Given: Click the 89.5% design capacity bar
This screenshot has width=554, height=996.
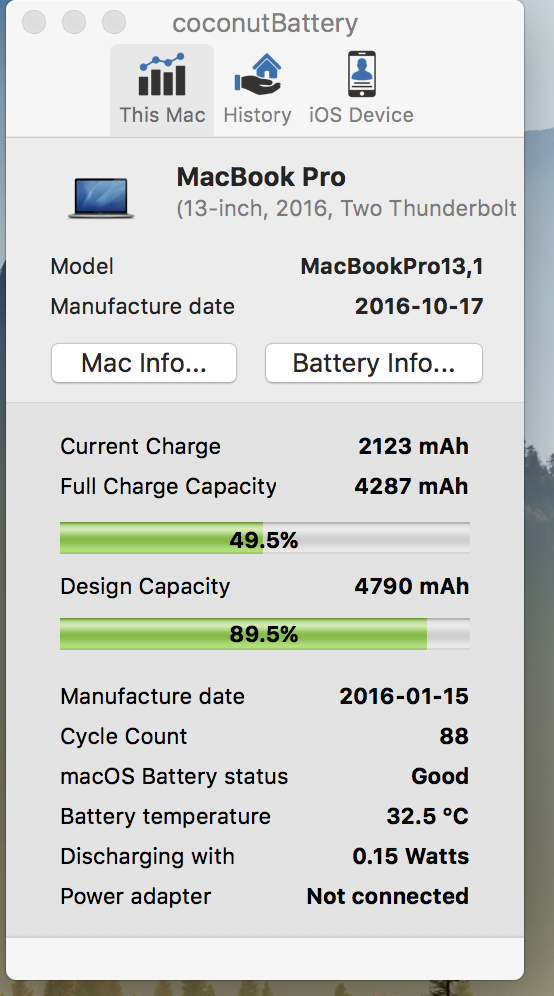Looking at the screenshot, I should coord(265,633).
